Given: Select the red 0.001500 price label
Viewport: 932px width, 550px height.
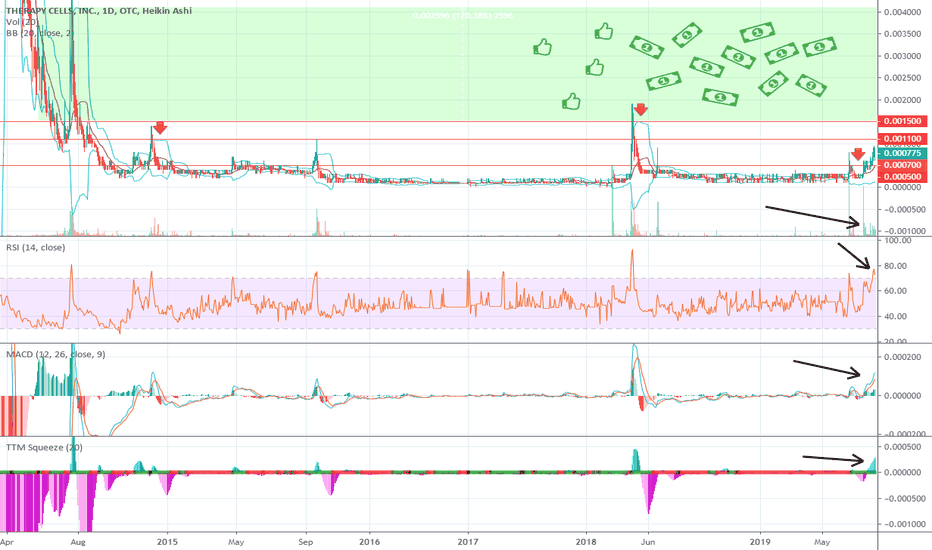Looking at the screenshot, I should coord(902,121).
